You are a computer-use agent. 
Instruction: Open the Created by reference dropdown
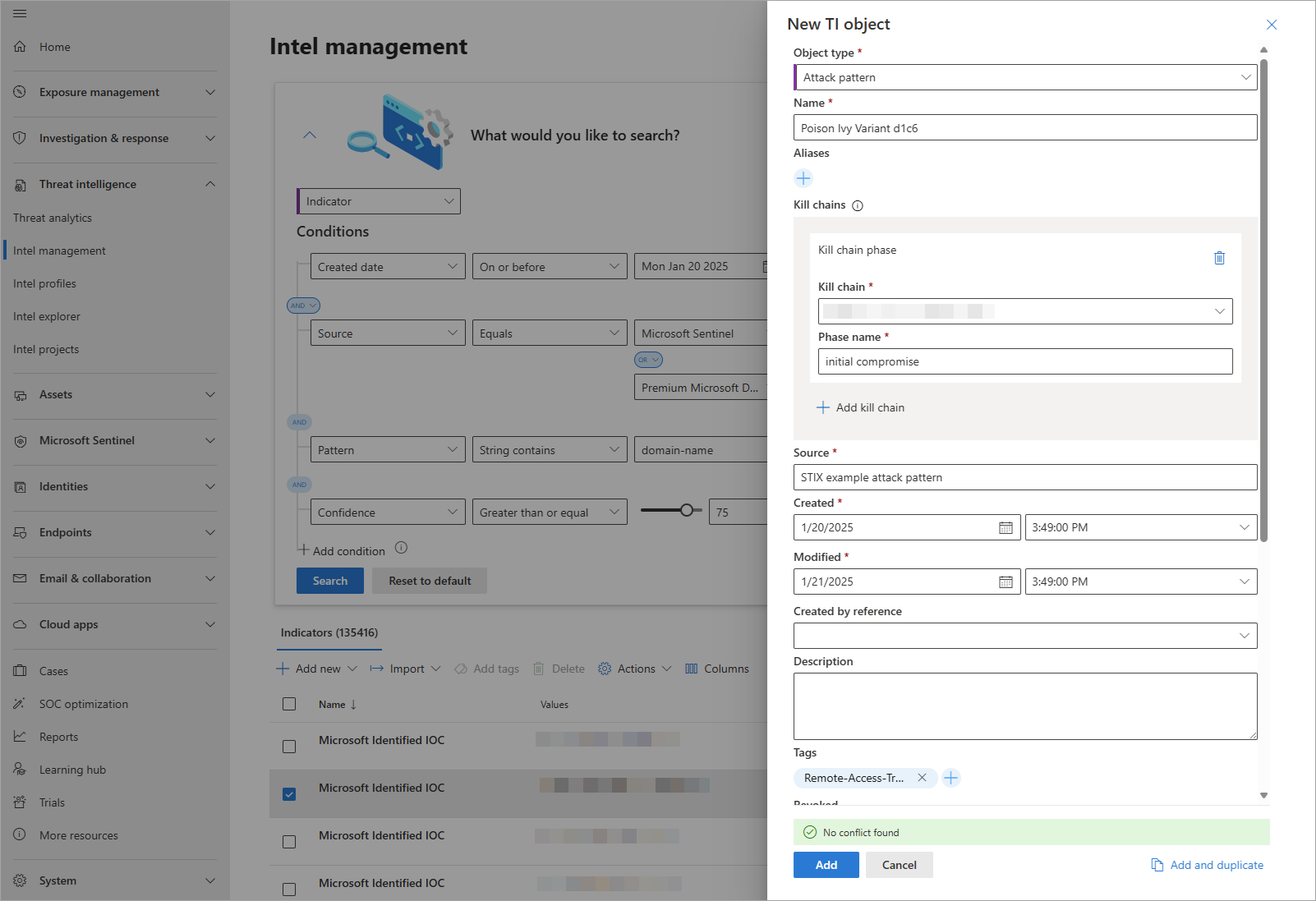[x=1025, y=636]
